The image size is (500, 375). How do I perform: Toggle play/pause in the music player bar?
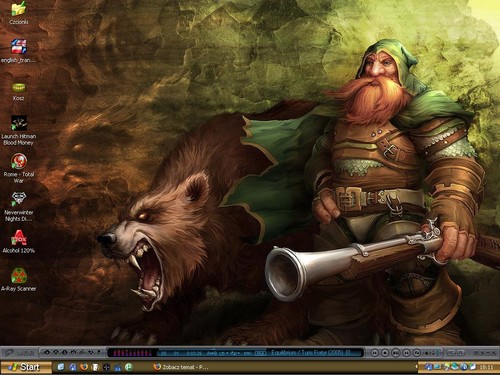tap(396, 353)
